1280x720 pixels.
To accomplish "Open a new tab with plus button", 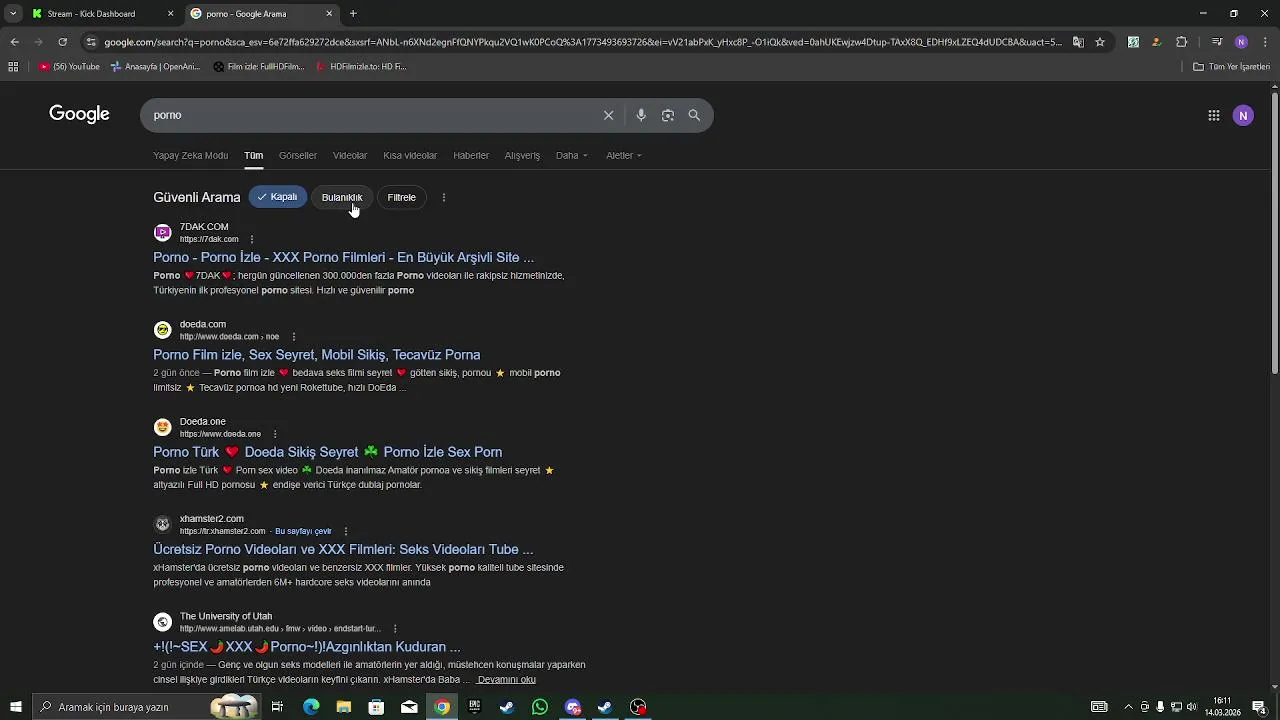I will click(353, 14).
